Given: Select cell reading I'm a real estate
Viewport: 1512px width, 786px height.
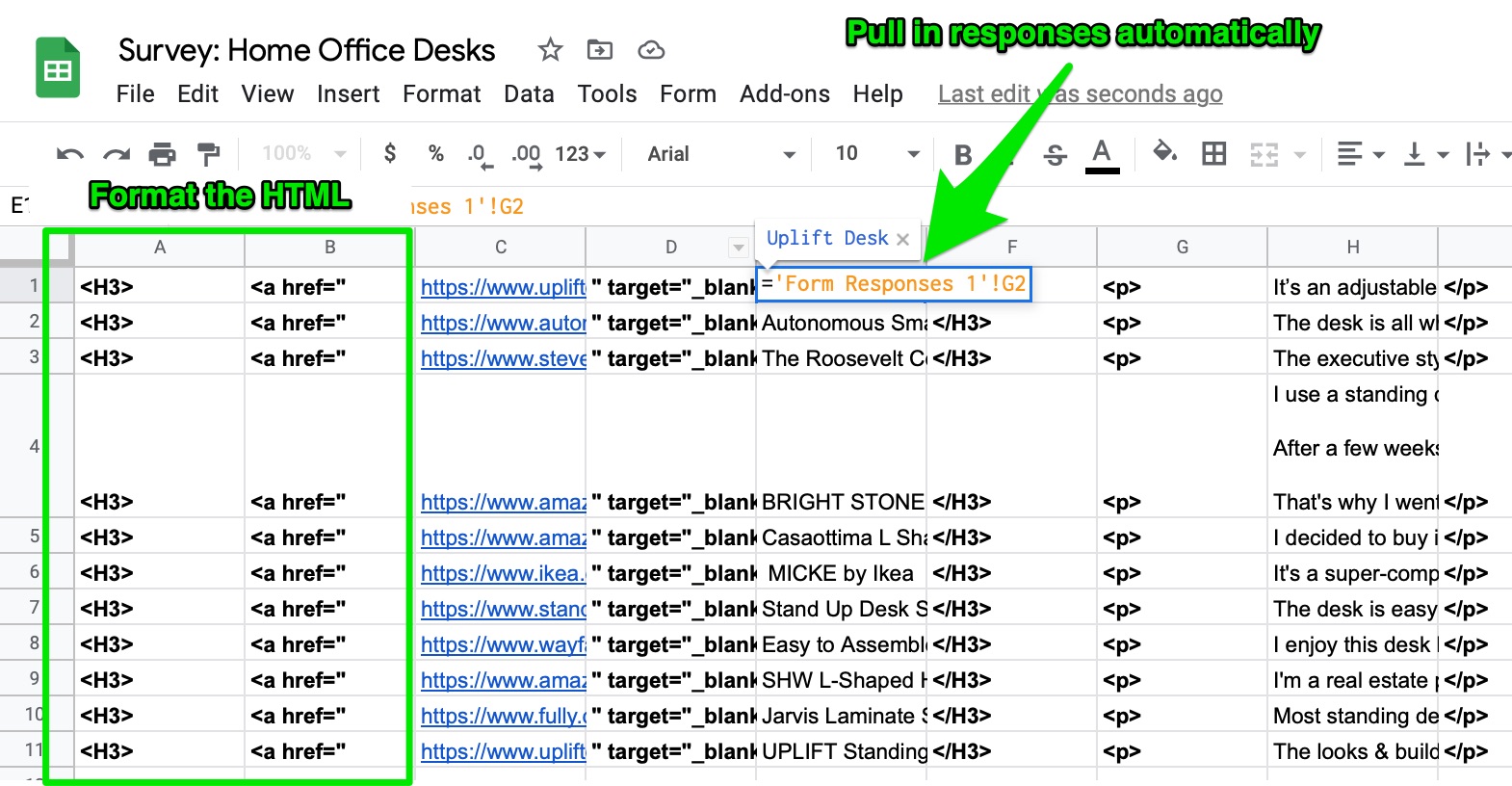Looking at the screenshot, I should 1352,680.
